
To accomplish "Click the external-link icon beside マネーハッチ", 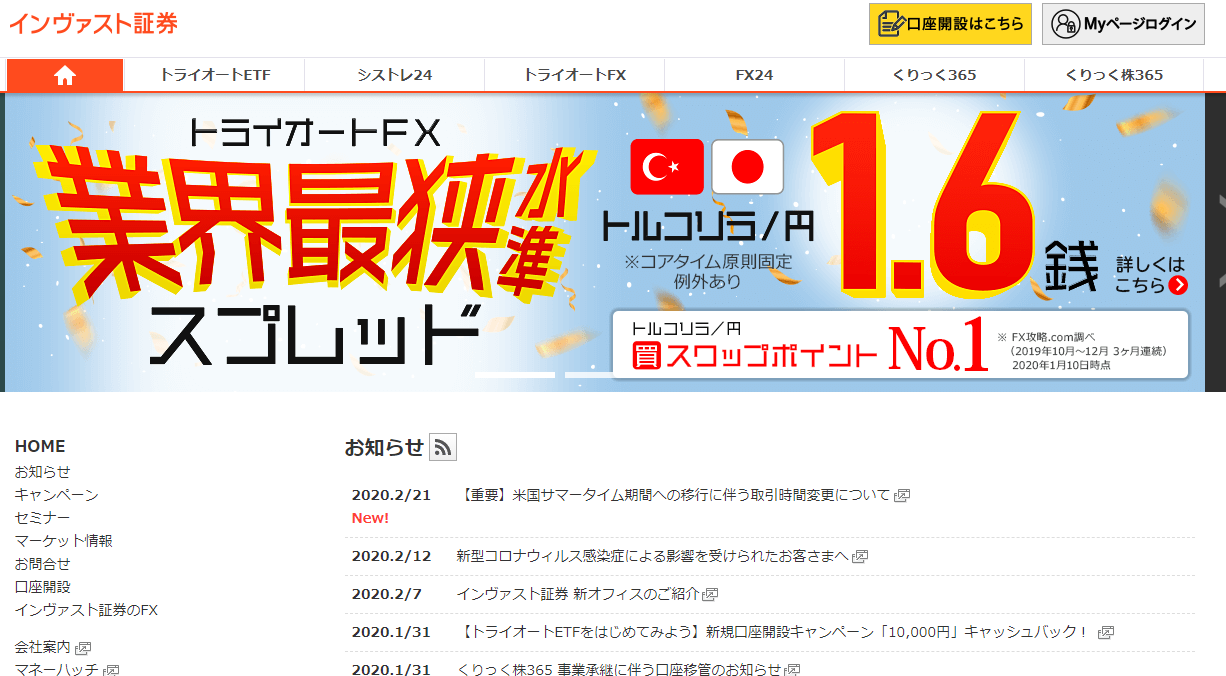I will coord(112,670).
